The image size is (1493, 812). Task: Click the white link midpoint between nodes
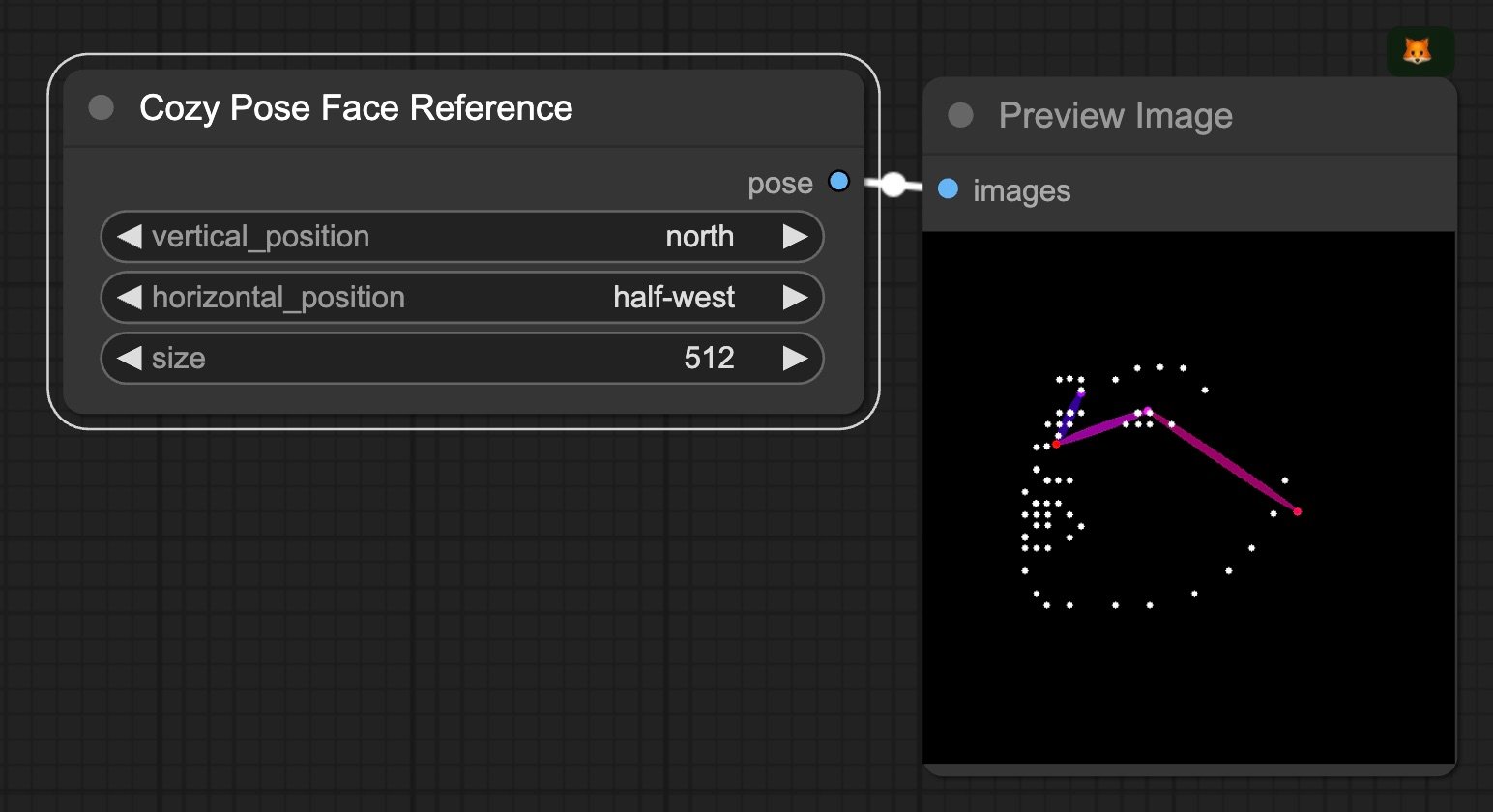(x=893, y=184)
